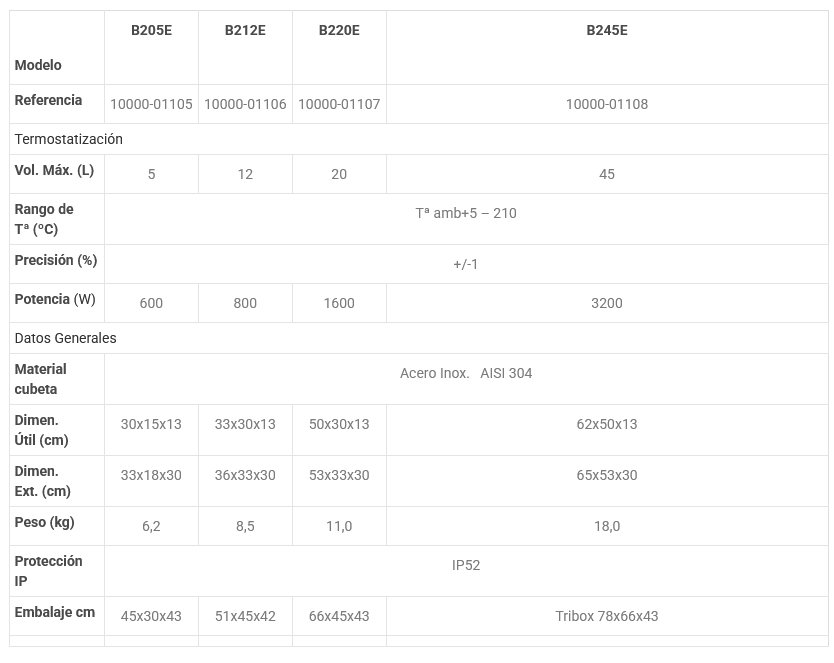Viewport: 834px width, 663px height.
Task: Select the Acero Inox. AISI 304 cell
Action: 466,373
